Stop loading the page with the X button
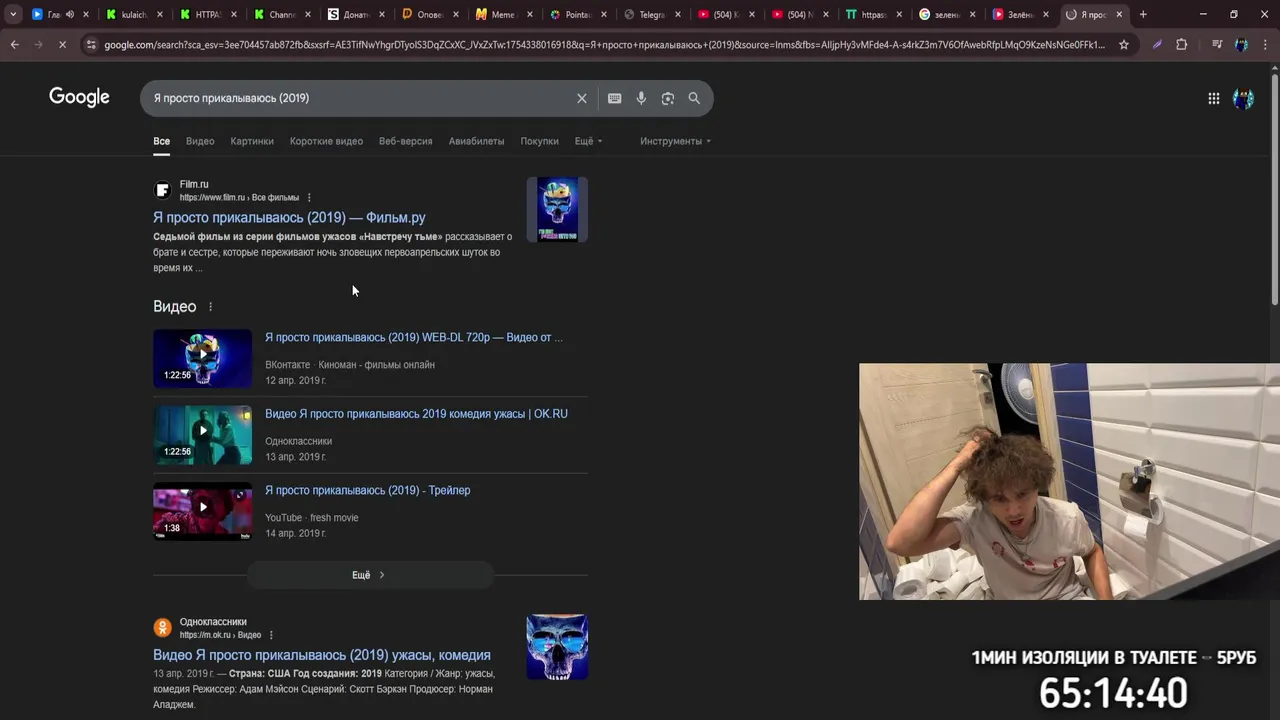1280x720 pixels. click(x=62, y=45)
